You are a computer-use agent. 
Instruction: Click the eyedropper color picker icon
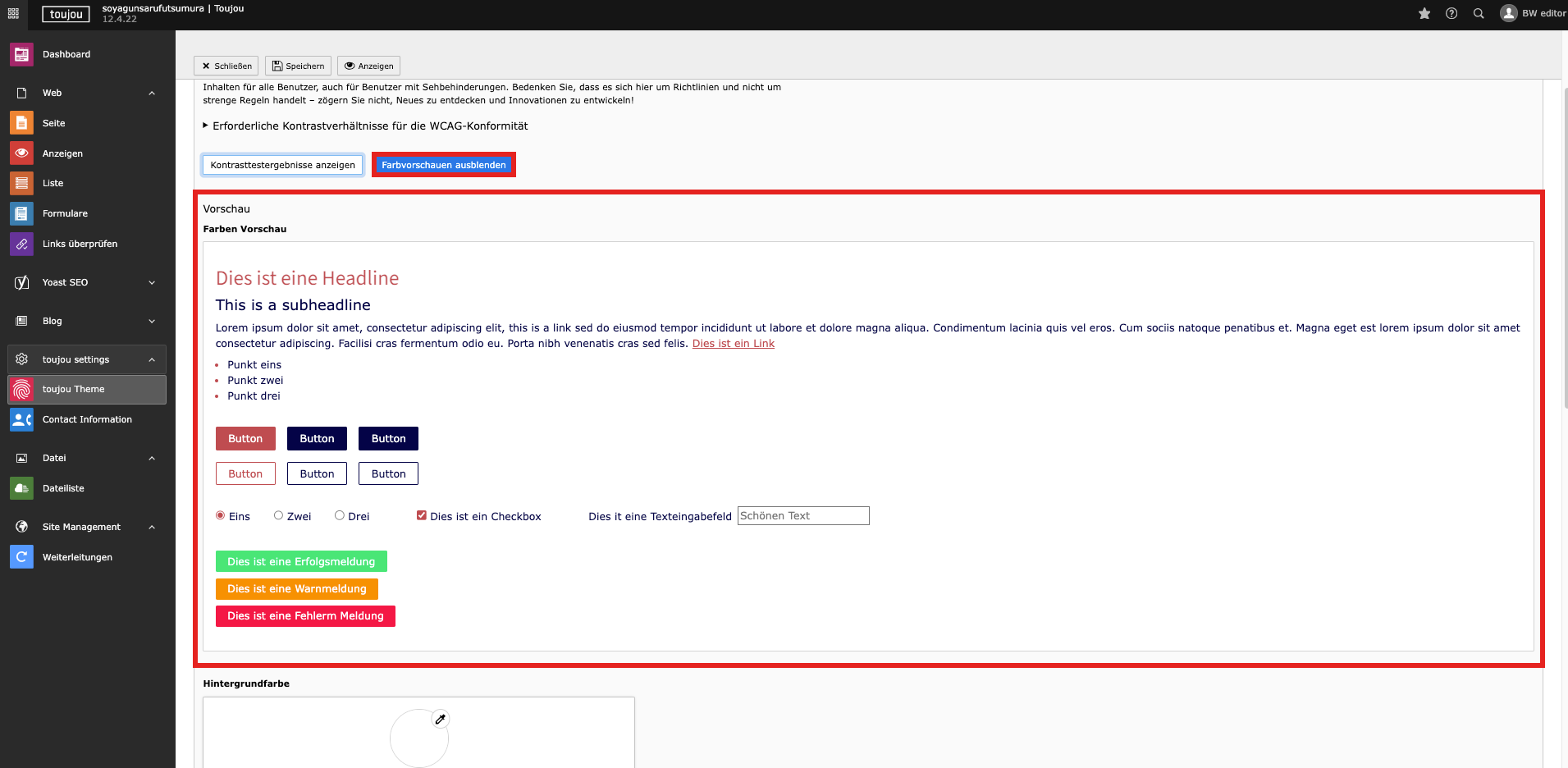[441, 720]
